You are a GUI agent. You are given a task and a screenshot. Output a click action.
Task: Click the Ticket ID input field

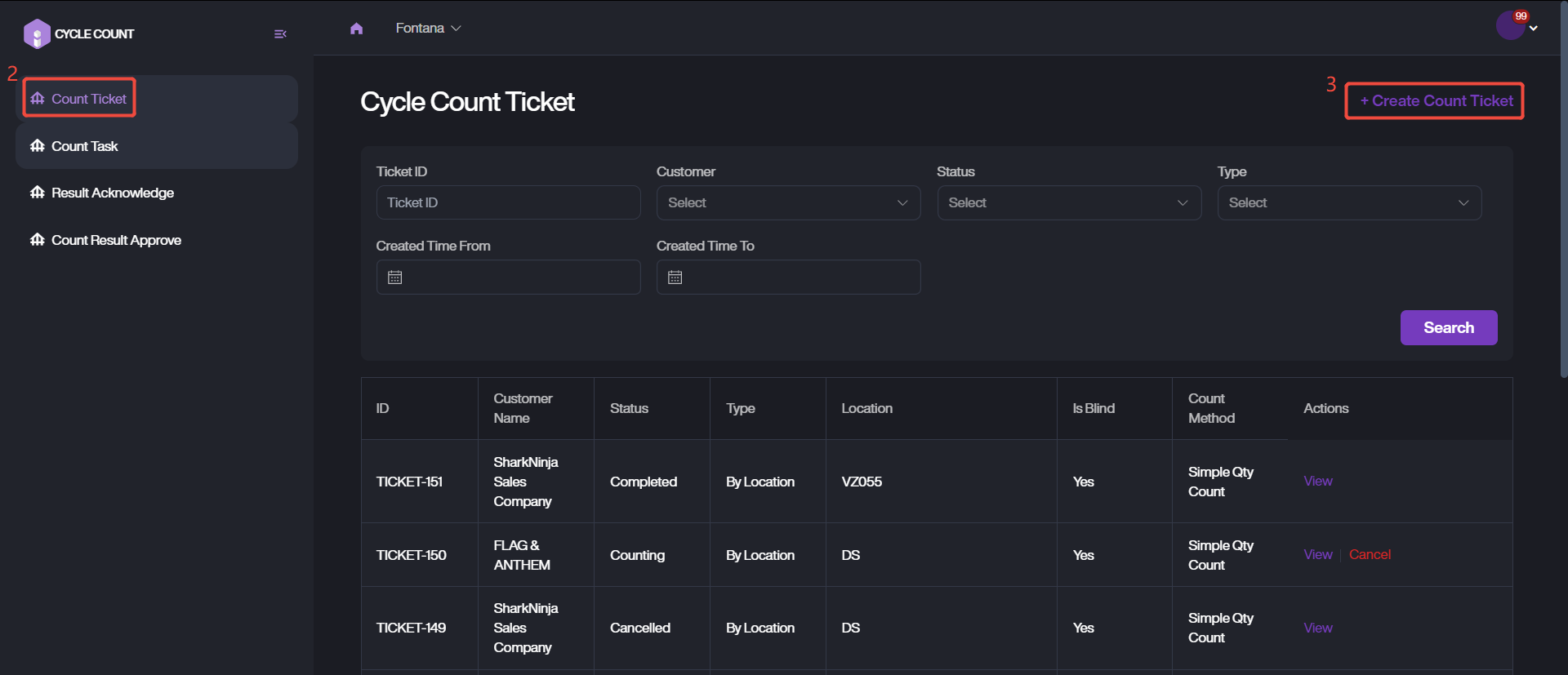507,202
